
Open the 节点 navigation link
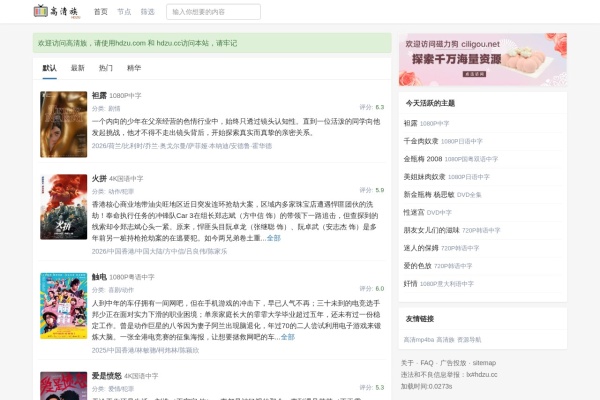point(124,12)
